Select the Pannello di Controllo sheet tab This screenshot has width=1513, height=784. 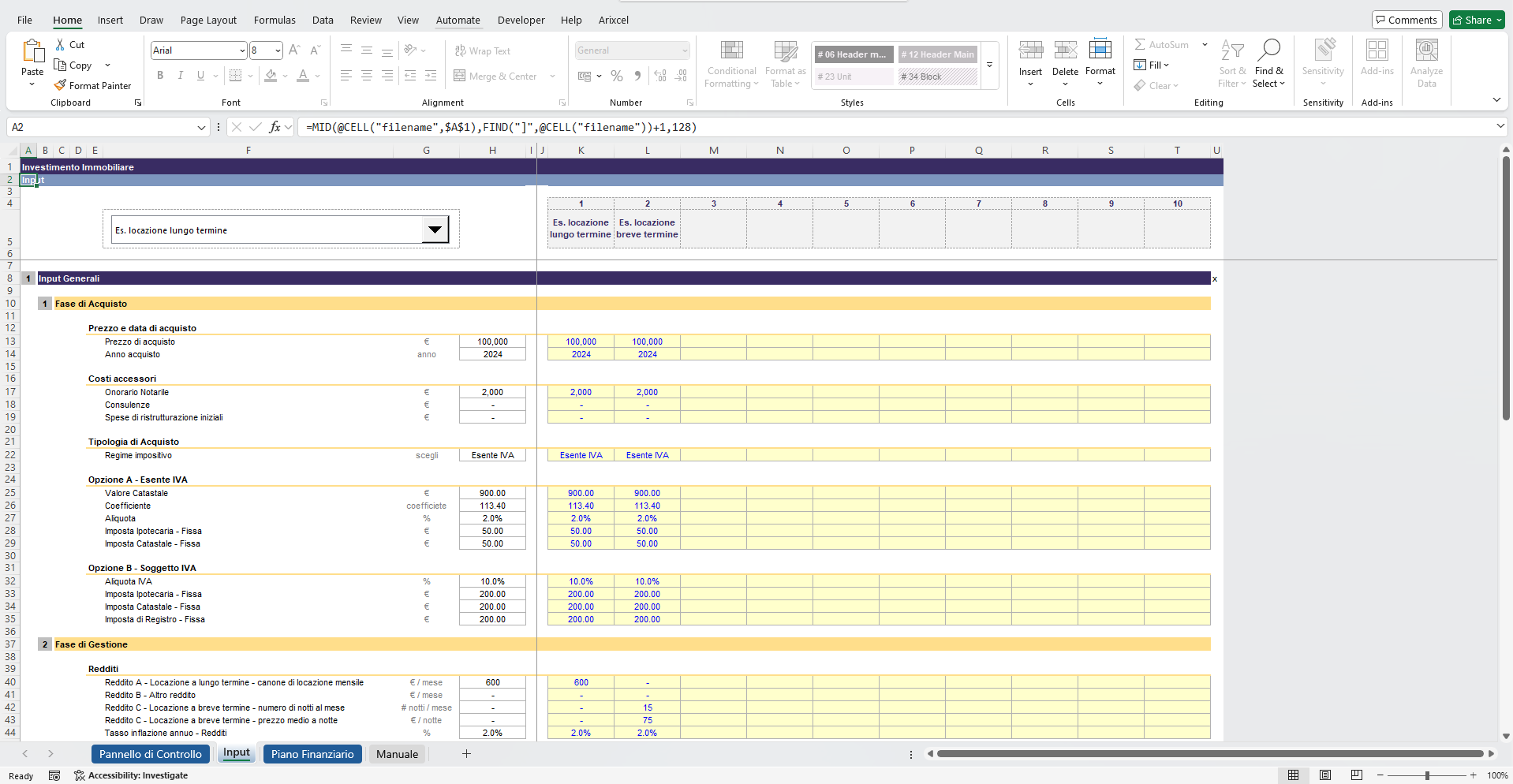[x=151, y=754]
